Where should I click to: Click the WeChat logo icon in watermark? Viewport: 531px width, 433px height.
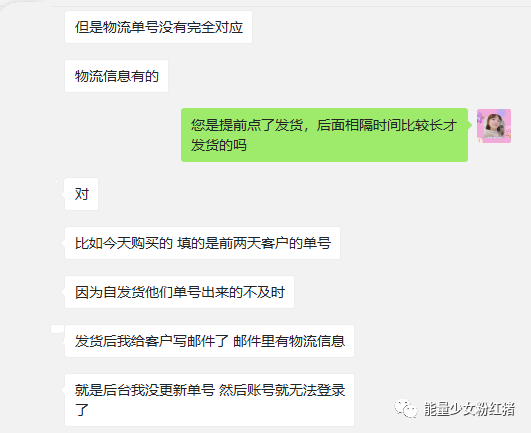pos(405,409)
